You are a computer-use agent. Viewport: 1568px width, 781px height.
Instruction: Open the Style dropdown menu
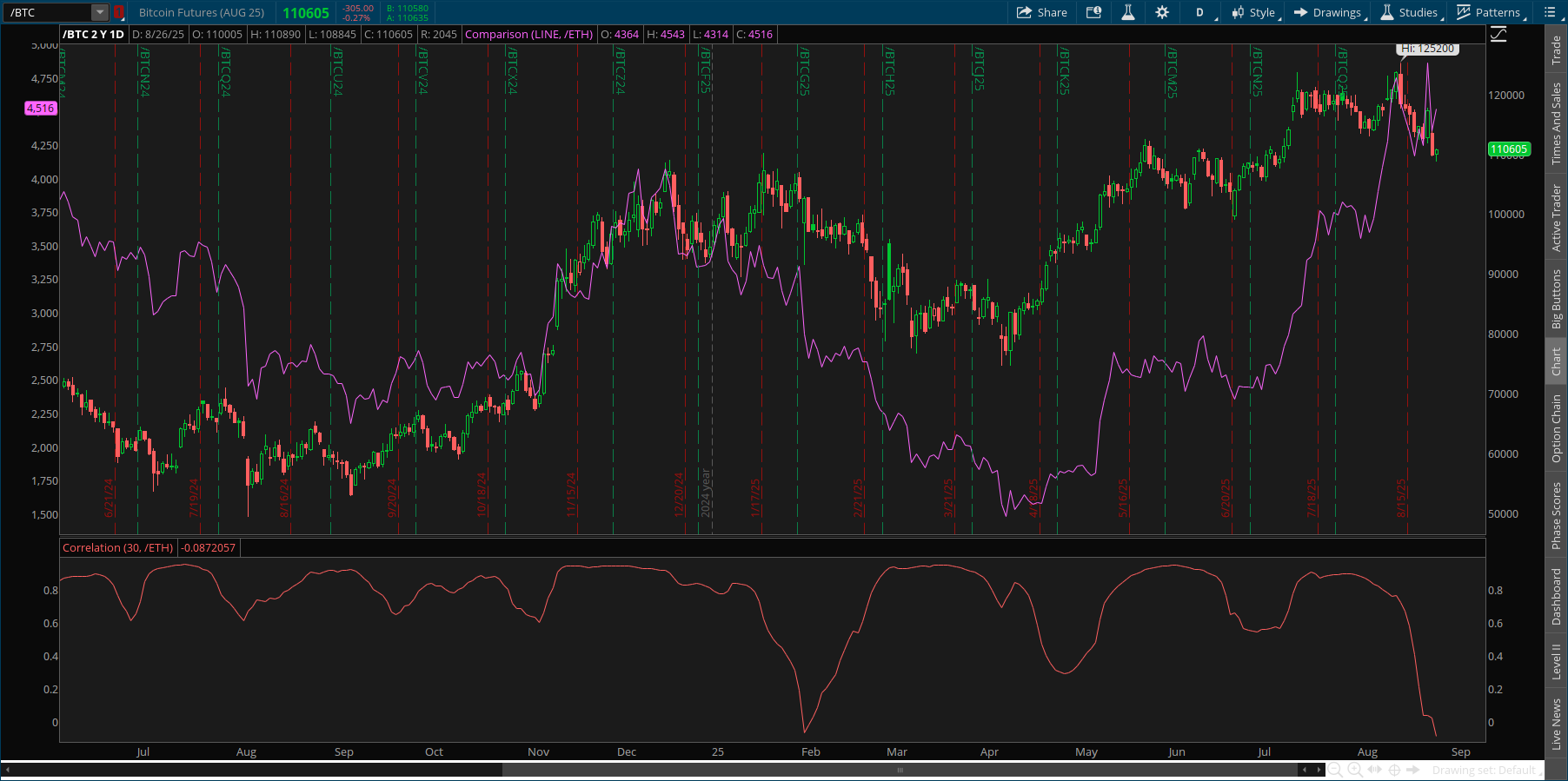pos(1253,12)
